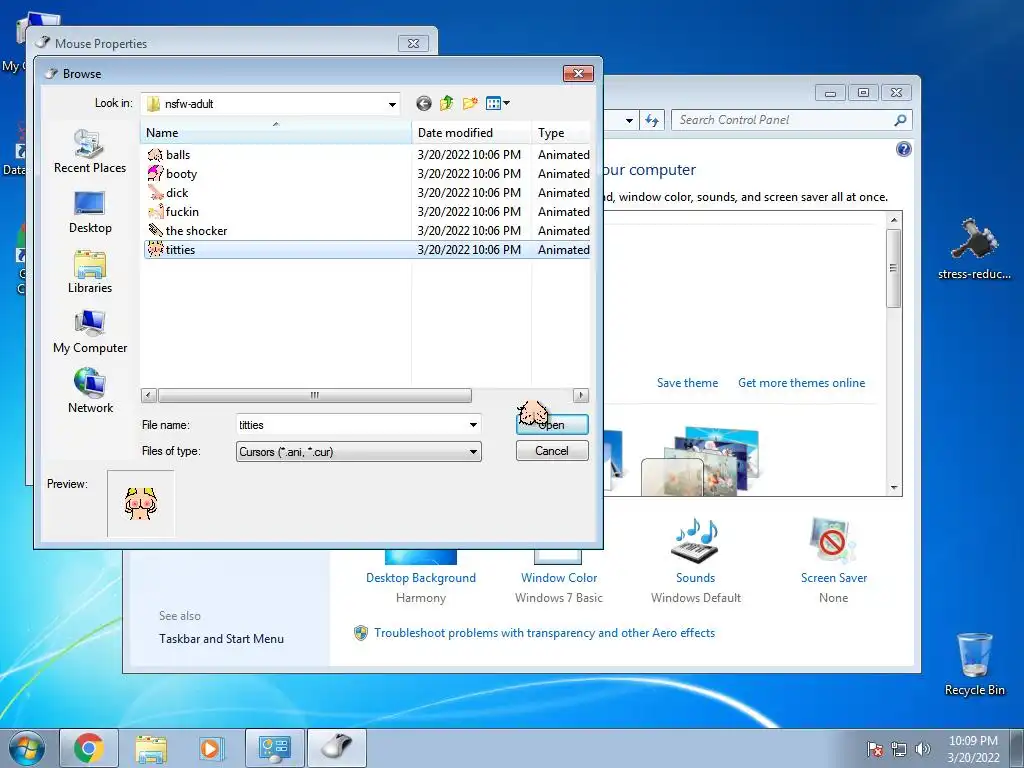
Task: Click the volume icon in system tray
Action: point(923,749)
